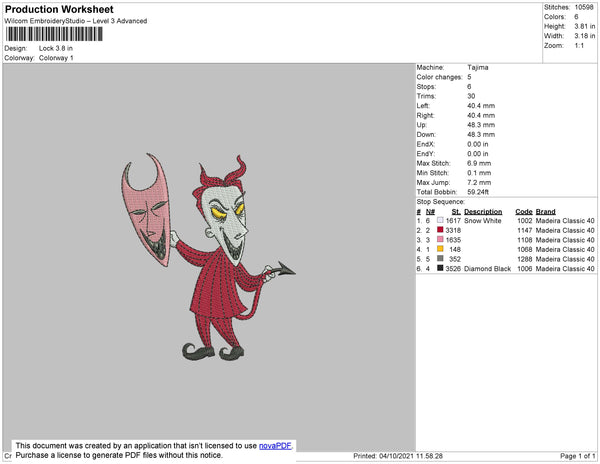
Task: Click the Production Worksheet title
Action: (x=59, y=10)
